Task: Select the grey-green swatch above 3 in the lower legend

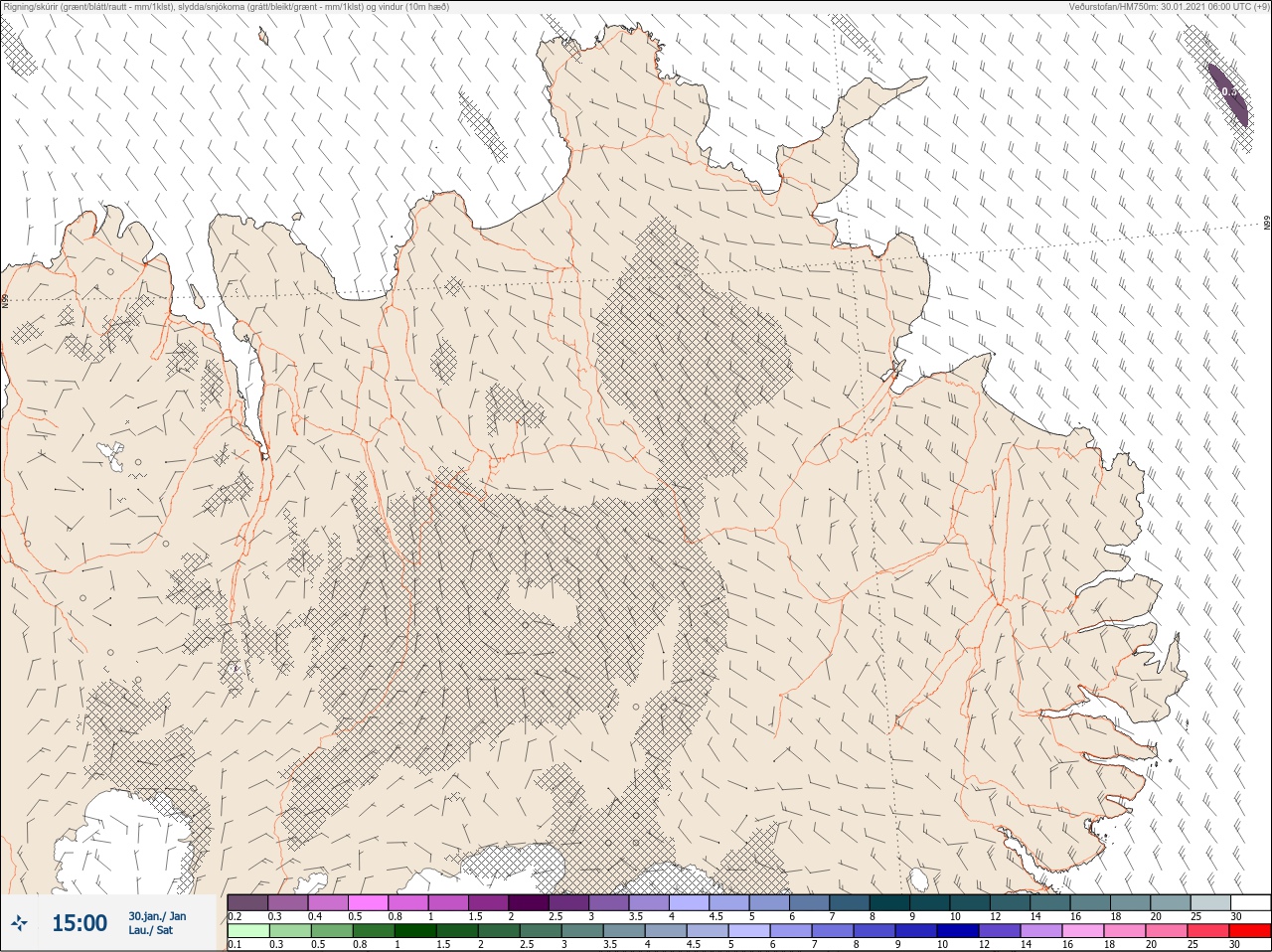Action: point(582,931)
